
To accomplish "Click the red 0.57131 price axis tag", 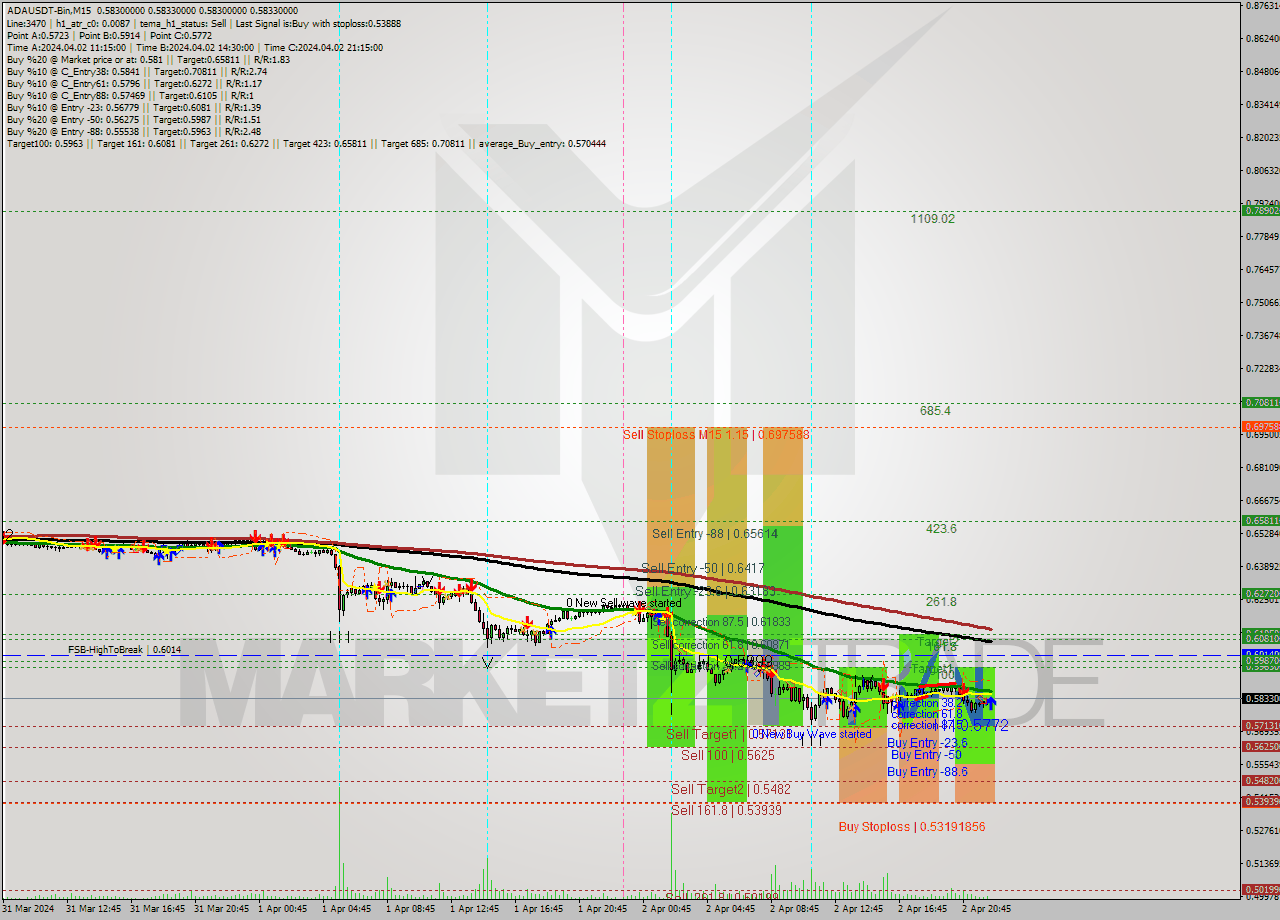I will [x=1260, y=726].
